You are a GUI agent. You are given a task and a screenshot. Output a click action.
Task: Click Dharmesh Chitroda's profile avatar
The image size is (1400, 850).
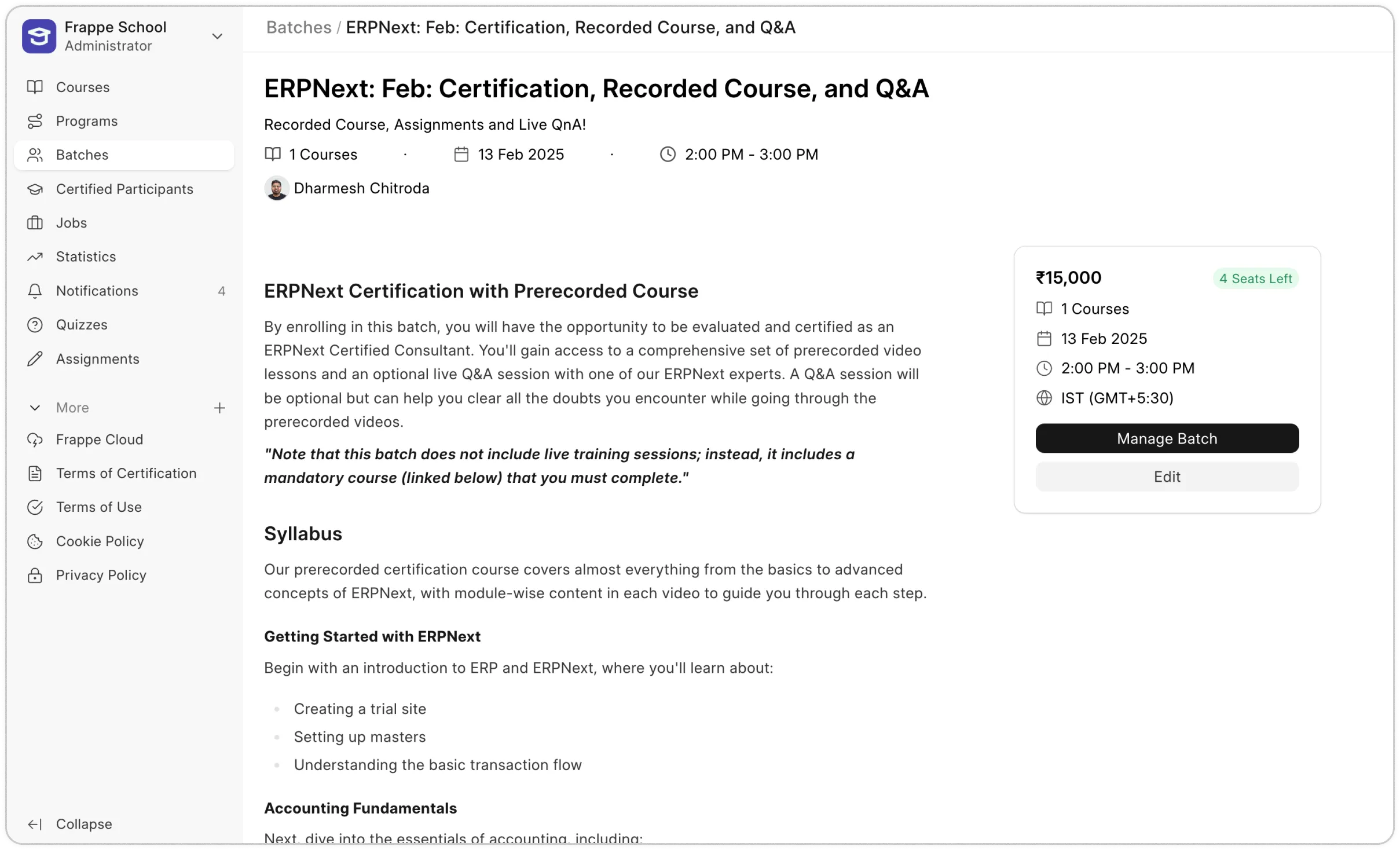276,188
